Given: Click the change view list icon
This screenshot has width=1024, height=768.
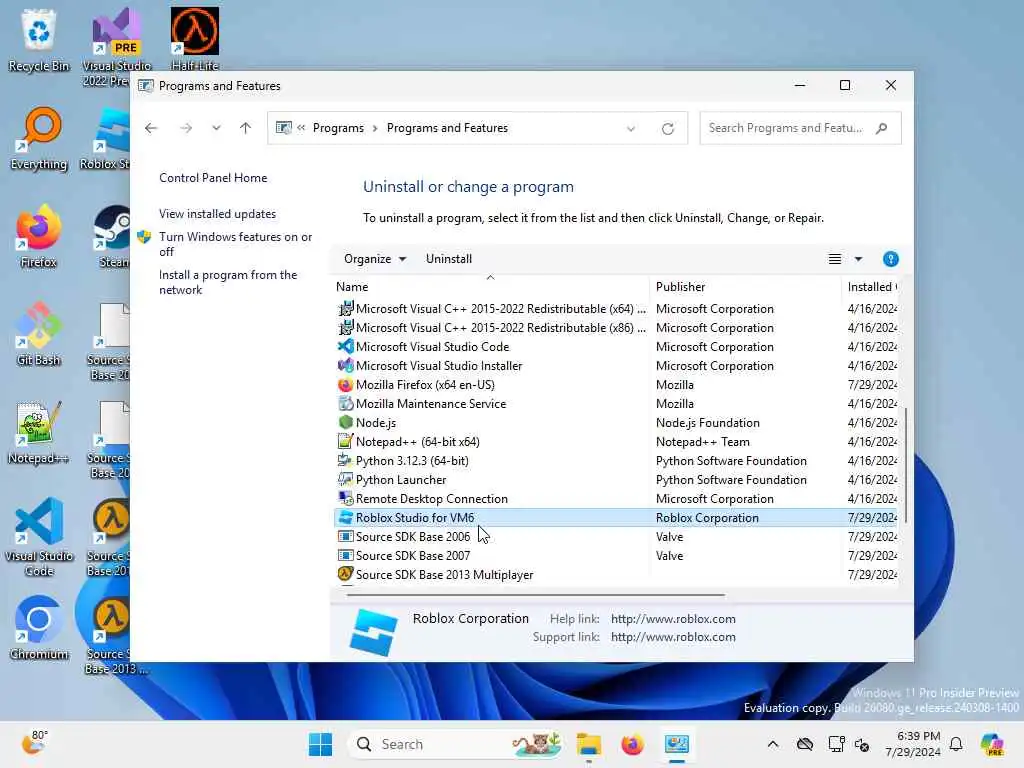Looking at the screenshot, I should pyautogui.click(x=835, y=259).
